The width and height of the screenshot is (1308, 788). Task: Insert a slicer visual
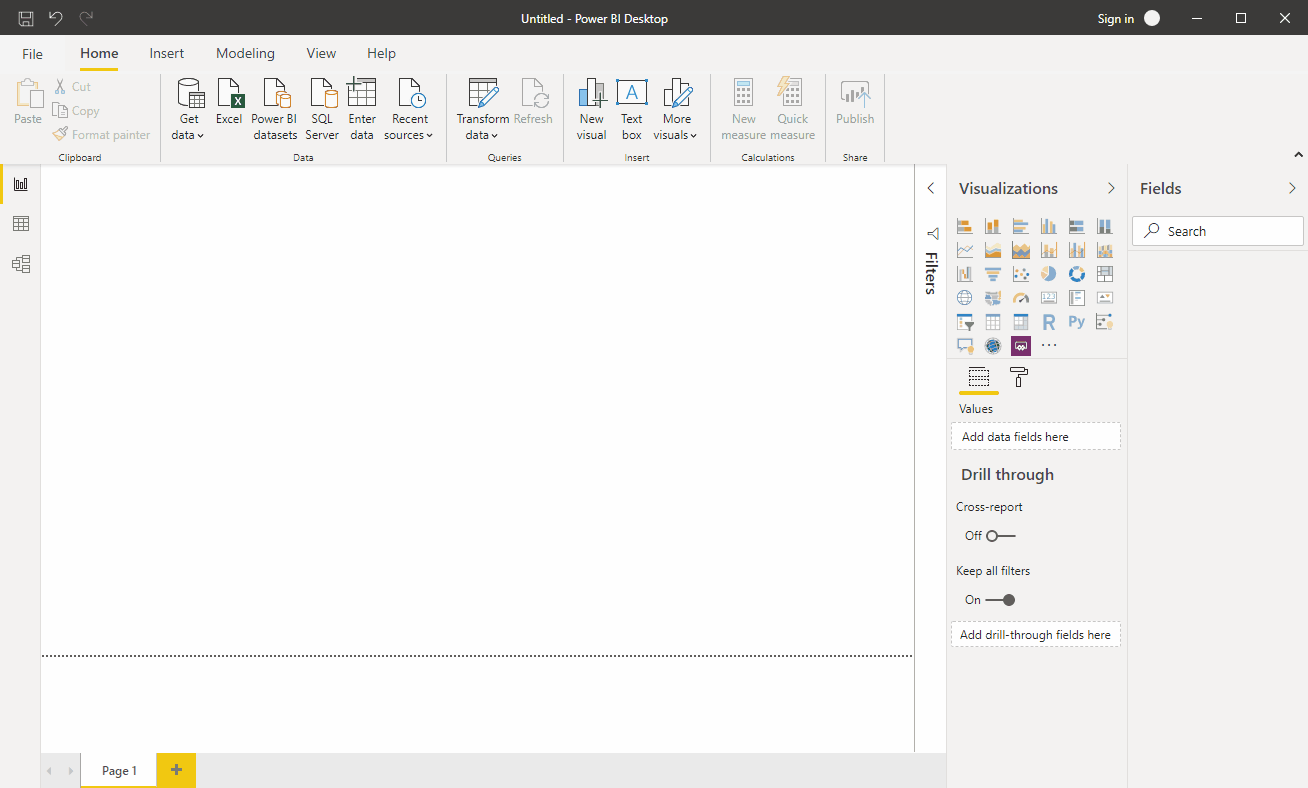(965, 322)
